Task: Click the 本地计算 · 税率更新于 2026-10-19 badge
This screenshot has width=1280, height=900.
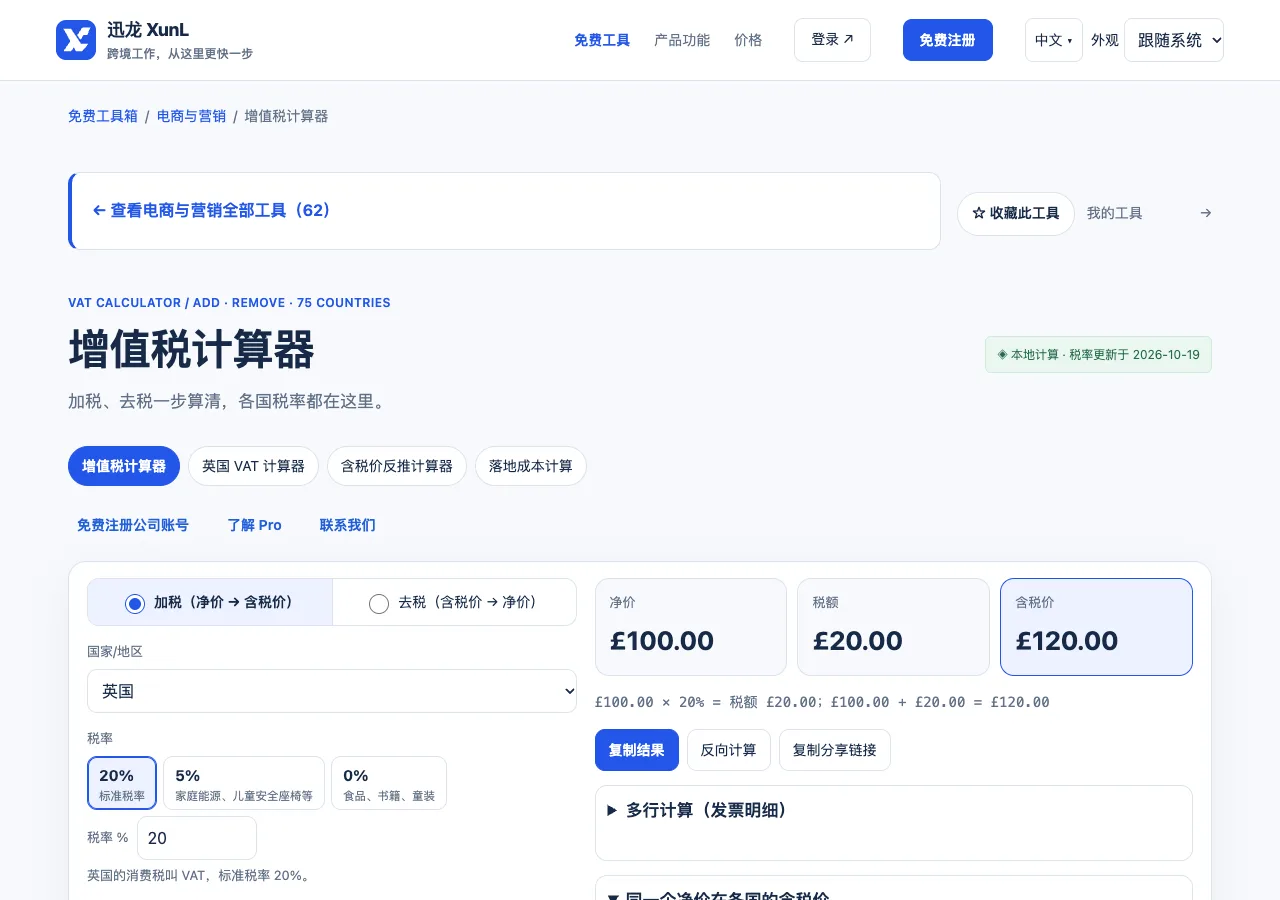Action: [x=1098, y=355]
